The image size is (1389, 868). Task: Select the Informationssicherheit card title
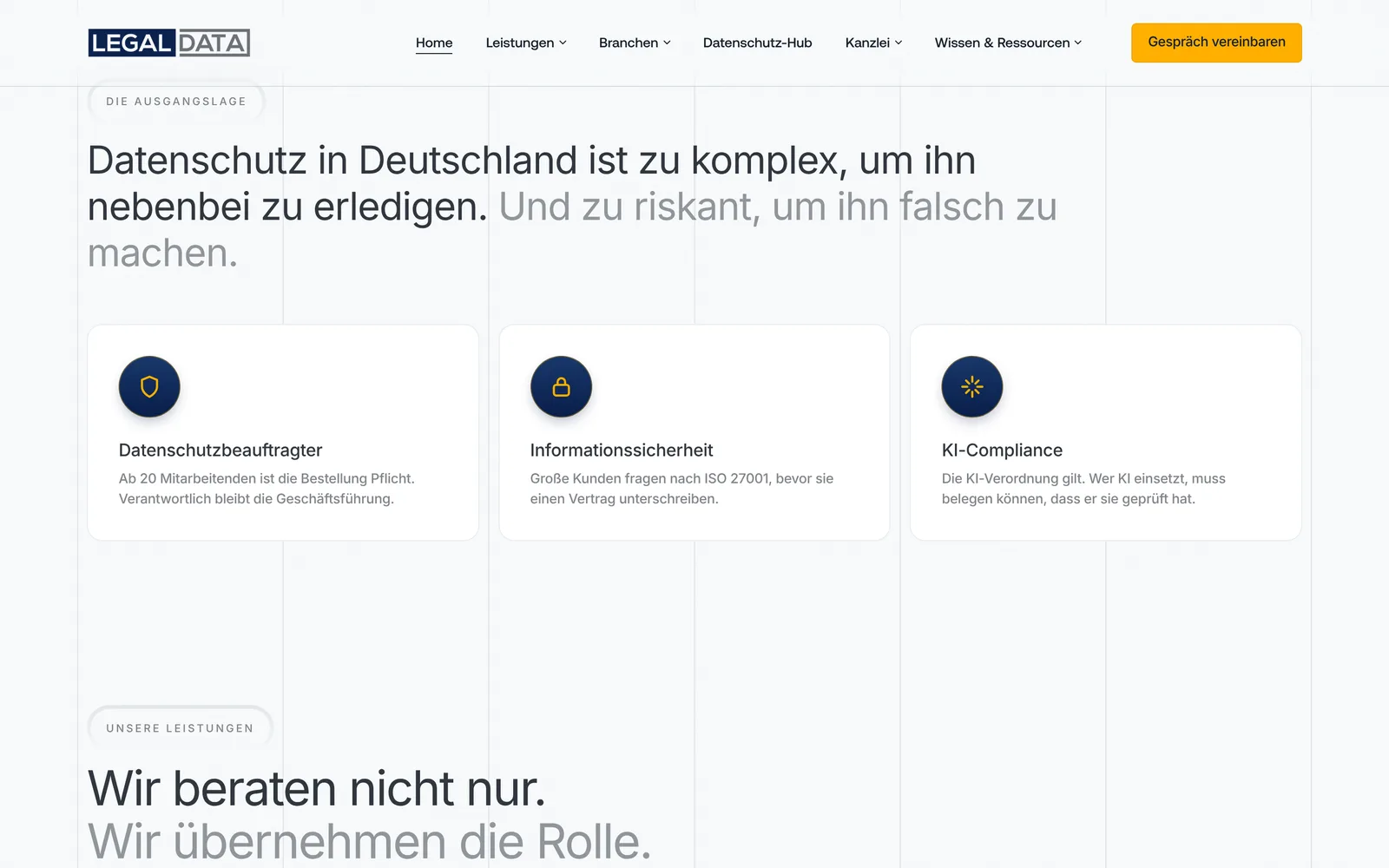coord(622,450)
